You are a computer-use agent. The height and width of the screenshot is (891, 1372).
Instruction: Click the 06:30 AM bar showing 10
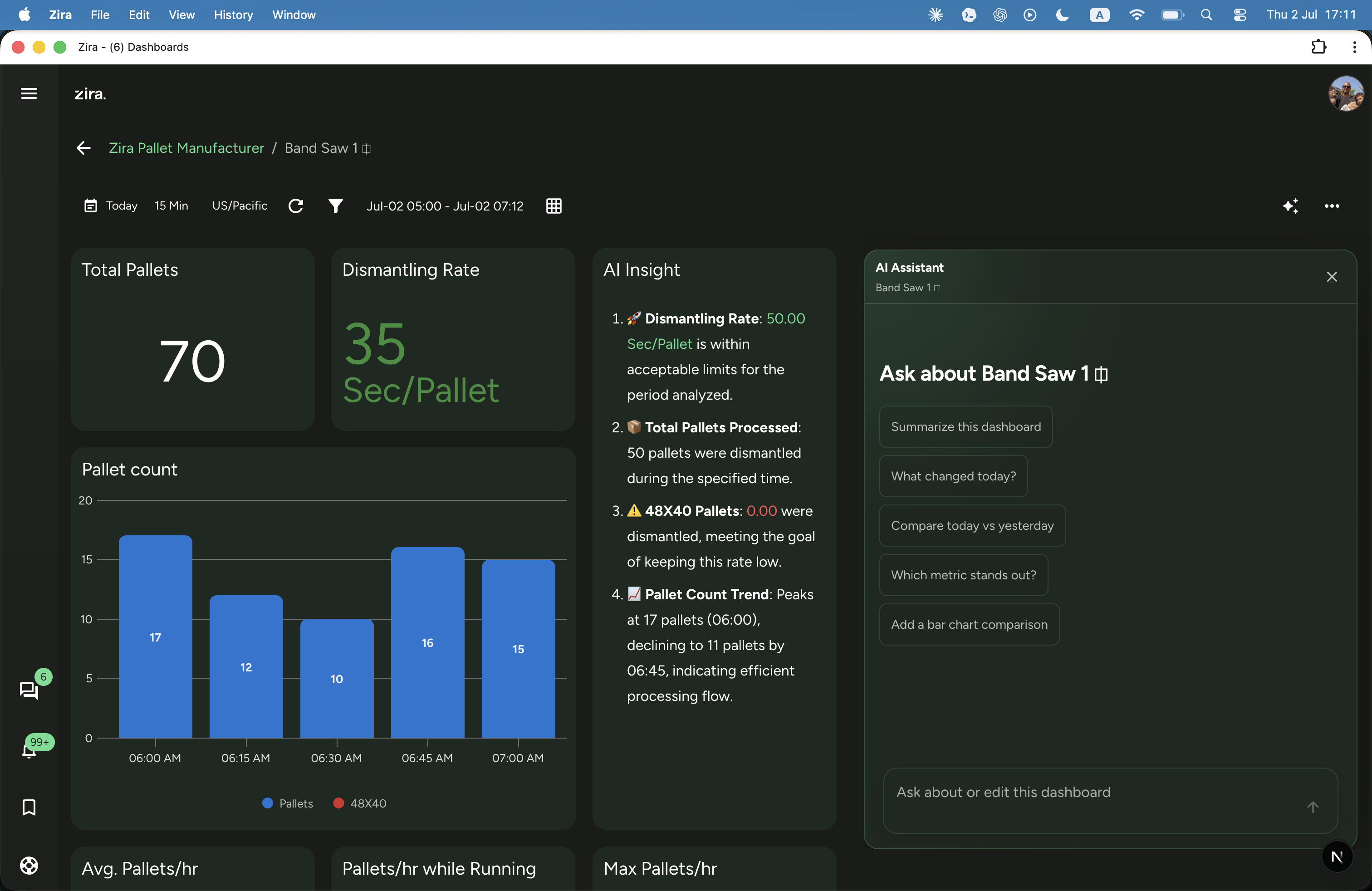[x=337, y=678]
